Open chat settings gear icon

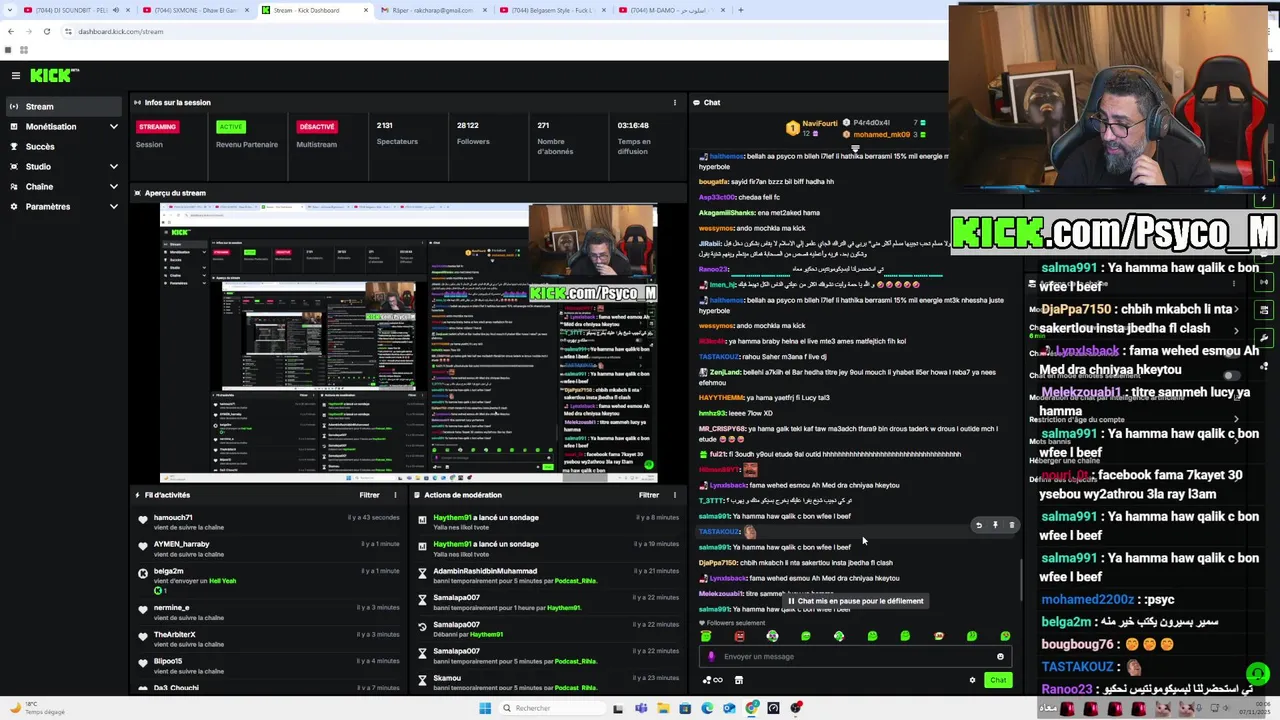[972, 680]
